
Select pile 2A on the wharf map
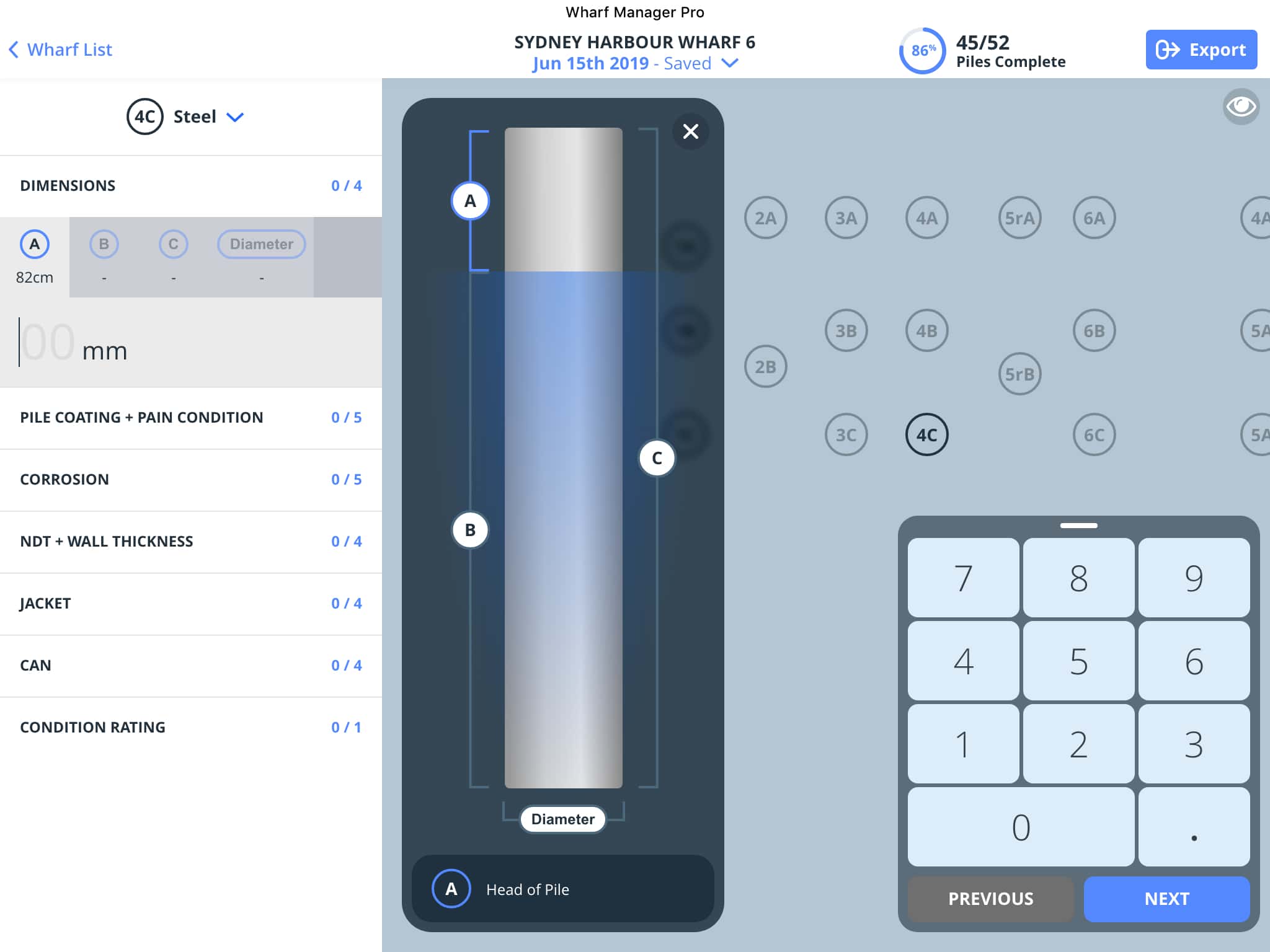765,218
